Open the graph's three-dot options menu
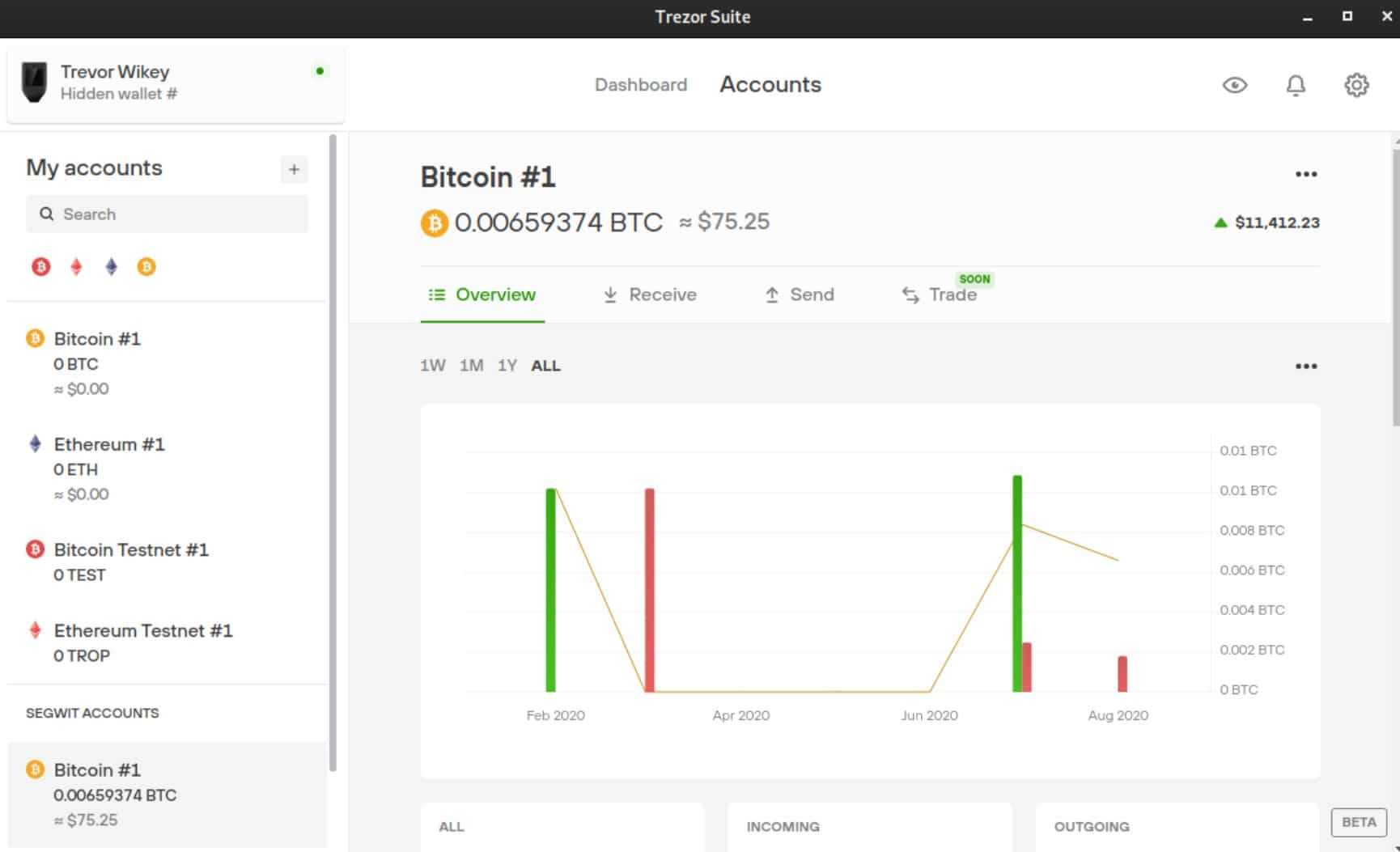1400x852 pixels. point(1305,367)
